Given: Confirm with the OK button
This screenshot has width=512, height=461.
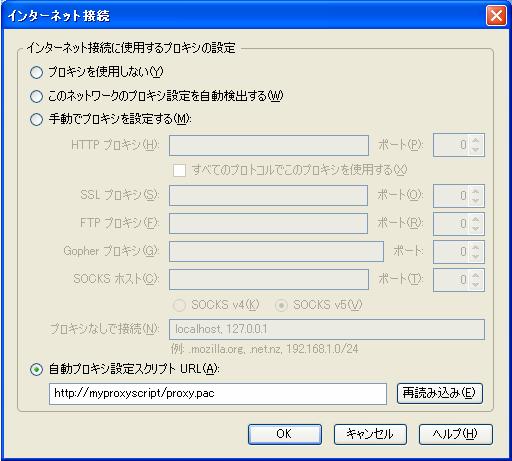Looking at the screenshot, I should click(x=285, y=434).
